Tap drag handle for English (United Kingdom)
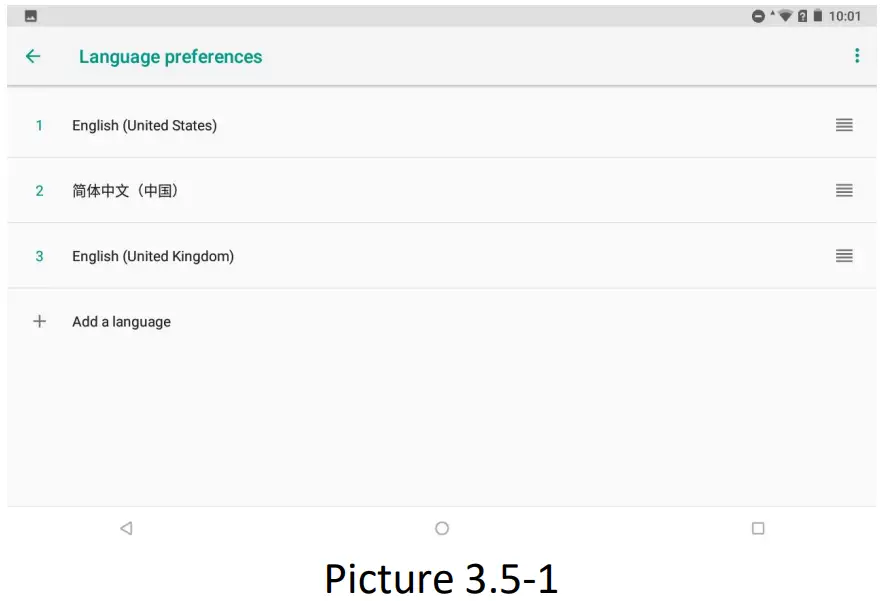Screen dimensions: 884x601 click(x=844, y=256)
